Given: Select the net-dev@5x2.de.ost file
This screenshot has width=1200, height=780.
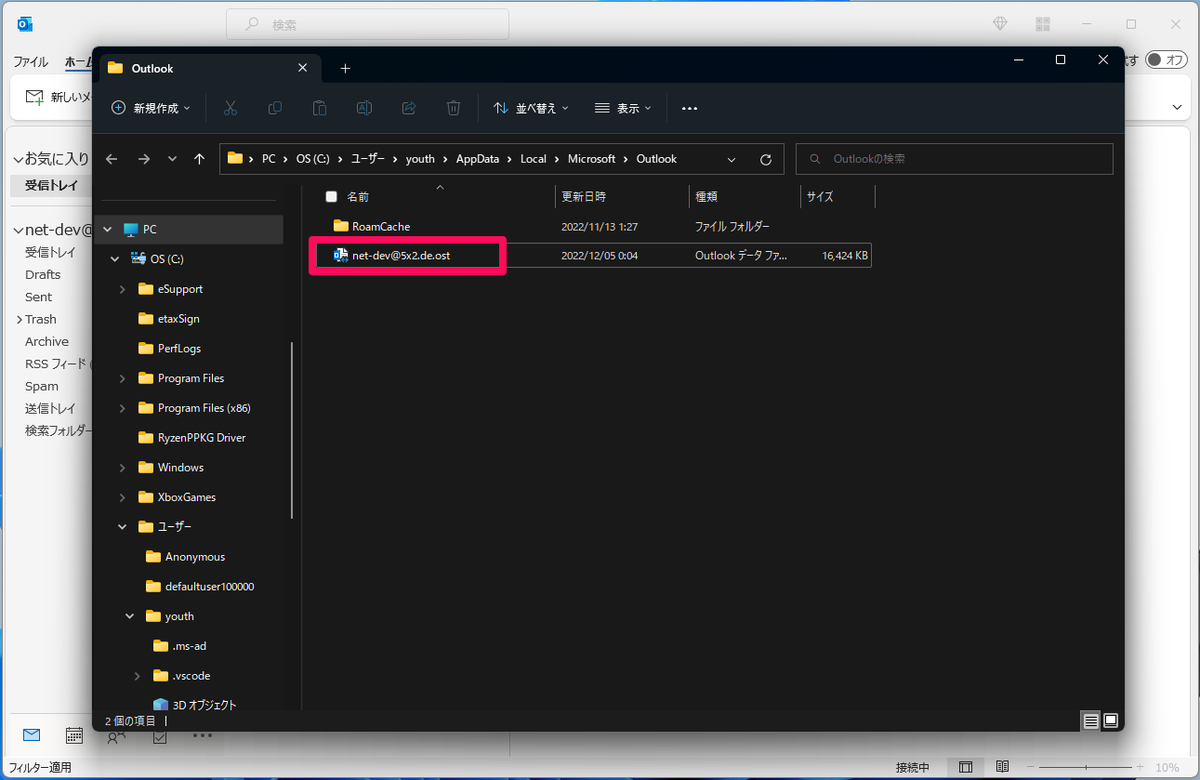Looking at the screenshot, I should [590, 256].
